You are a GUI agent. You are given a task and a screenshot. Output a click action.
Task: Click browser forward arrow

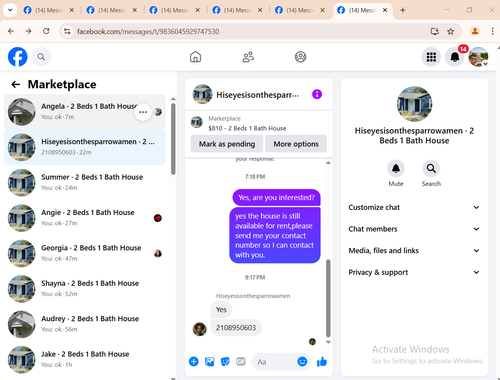point(29,31)
